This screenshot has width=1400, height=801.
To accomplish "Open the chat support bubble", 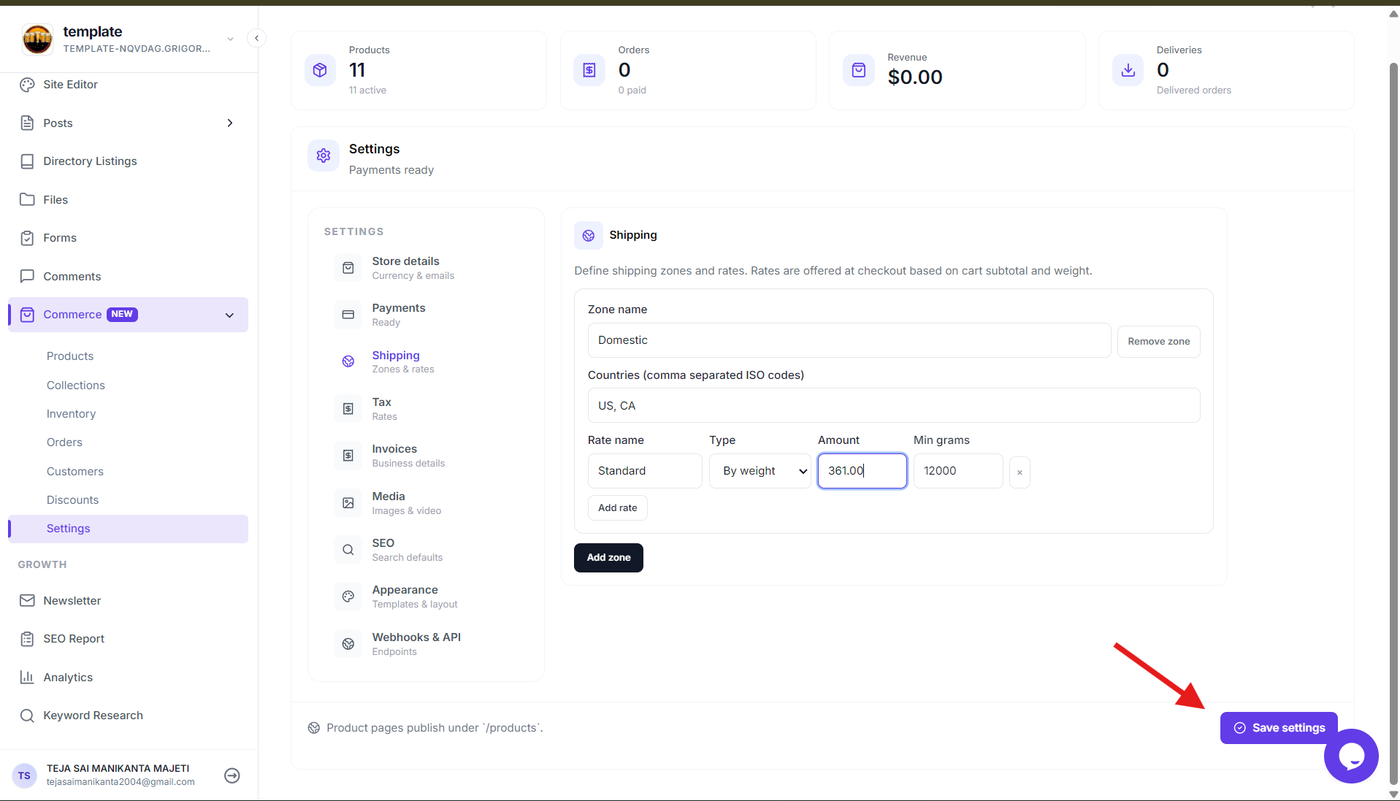I will pos(1351,756).
